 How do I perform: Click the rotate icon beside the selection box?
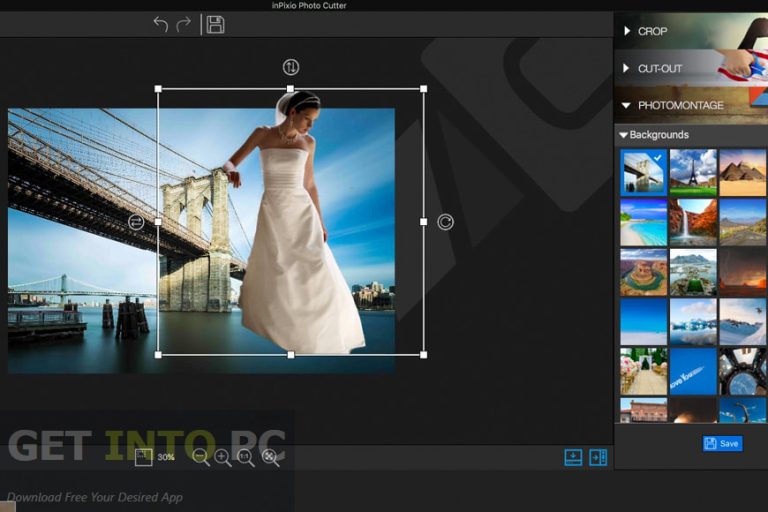445,221
